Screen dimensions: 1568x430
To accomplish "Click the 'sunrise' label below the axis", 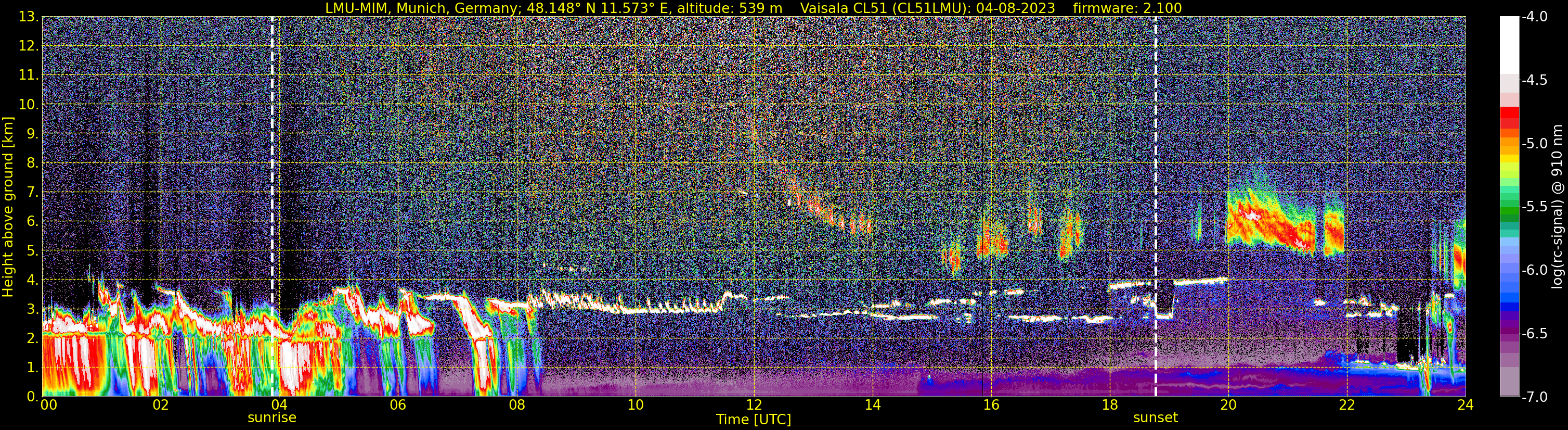I will [271, 418].
